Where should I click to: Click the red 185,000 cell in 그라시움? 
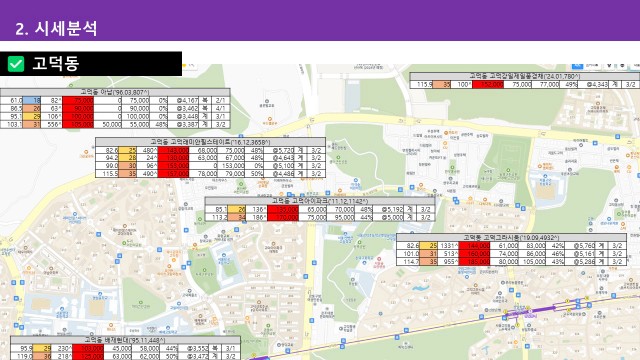pos(474,262)
